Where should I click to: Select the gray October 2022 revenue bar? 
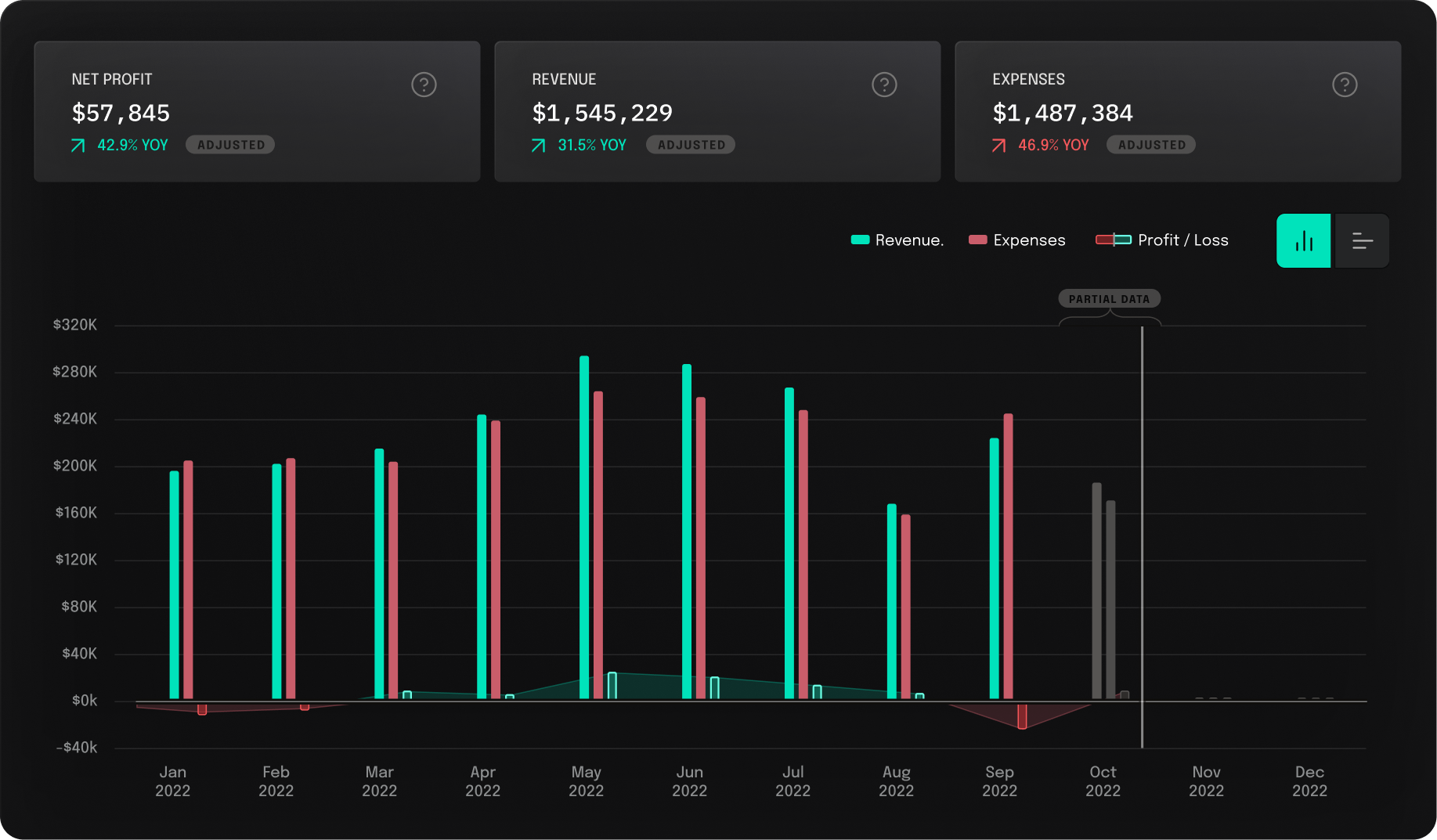tap(1096, 591)
